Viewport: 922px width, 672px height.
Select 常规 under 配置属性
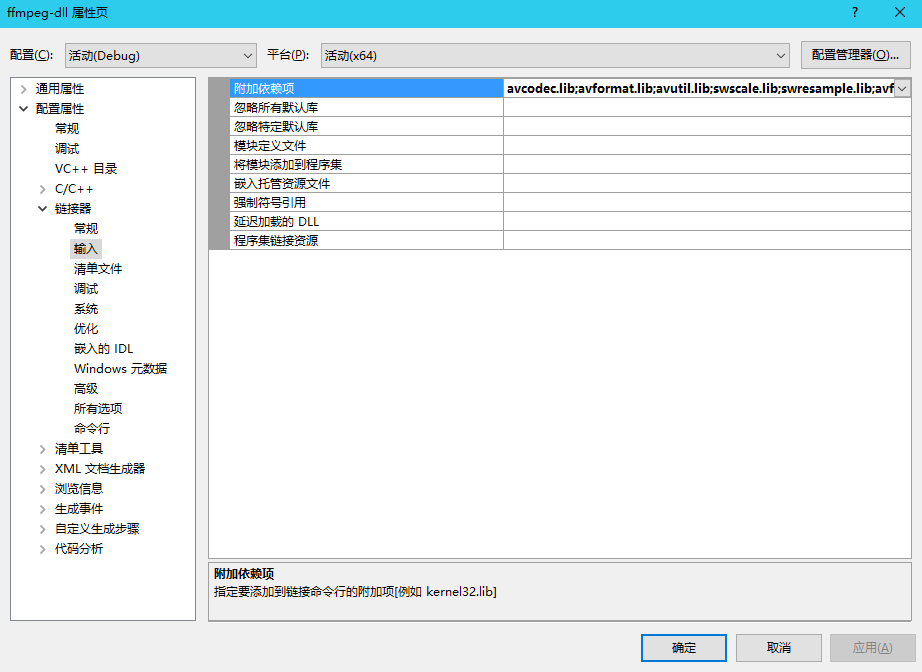click(x=67, y=129)
